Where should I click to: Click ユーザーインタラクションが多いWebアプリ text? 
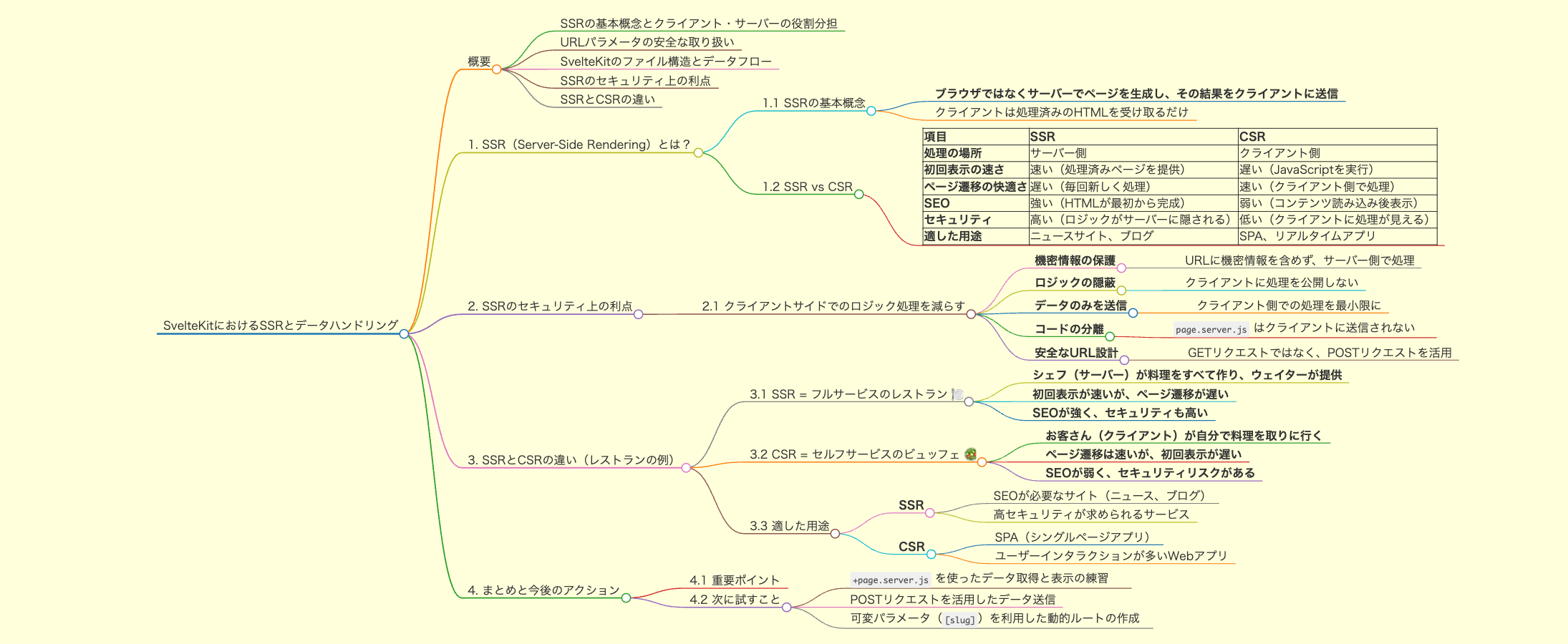tap(1111, 556)
